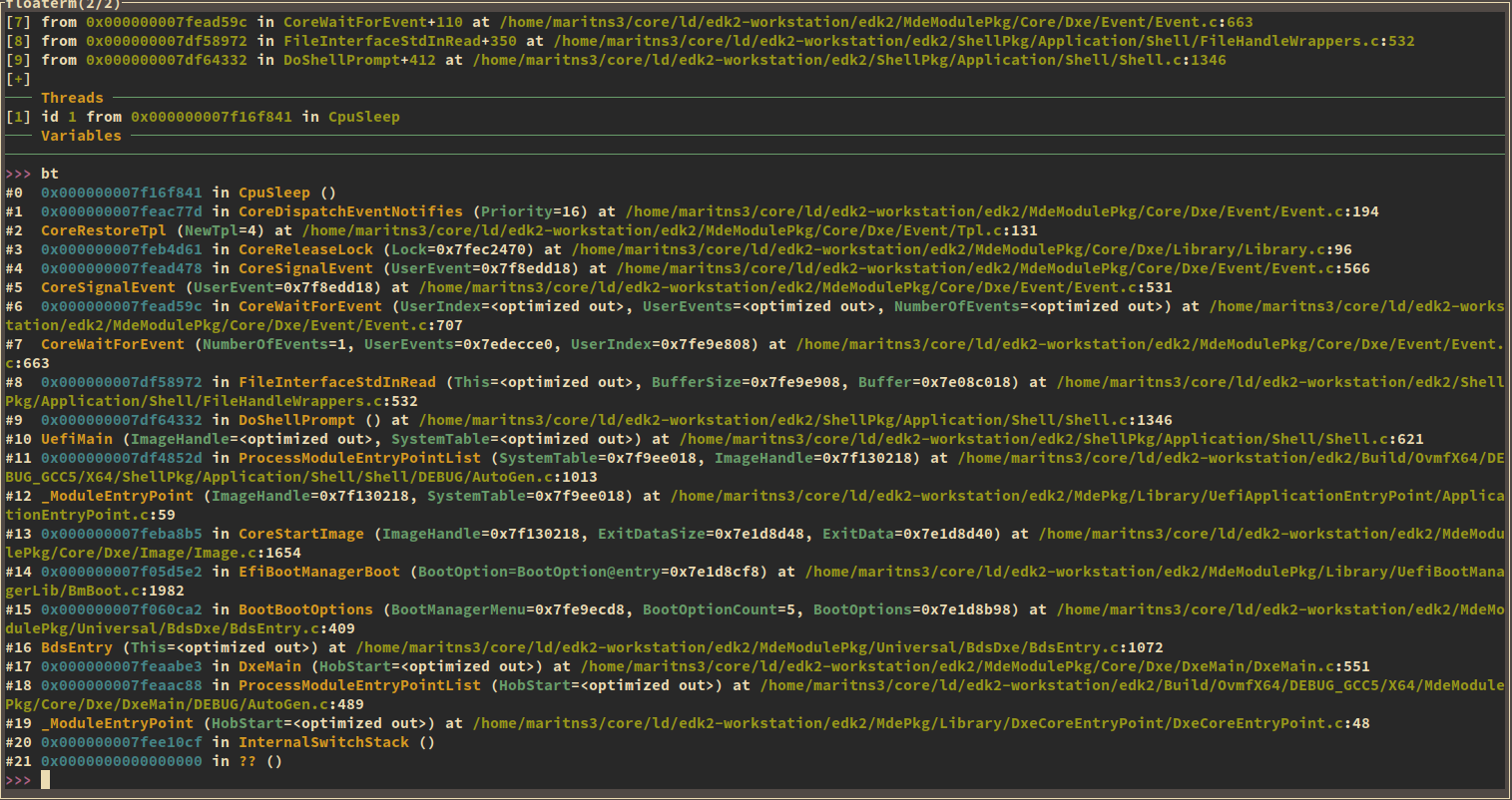Click Library.c:96 path in frame #3

pos(962,249)
